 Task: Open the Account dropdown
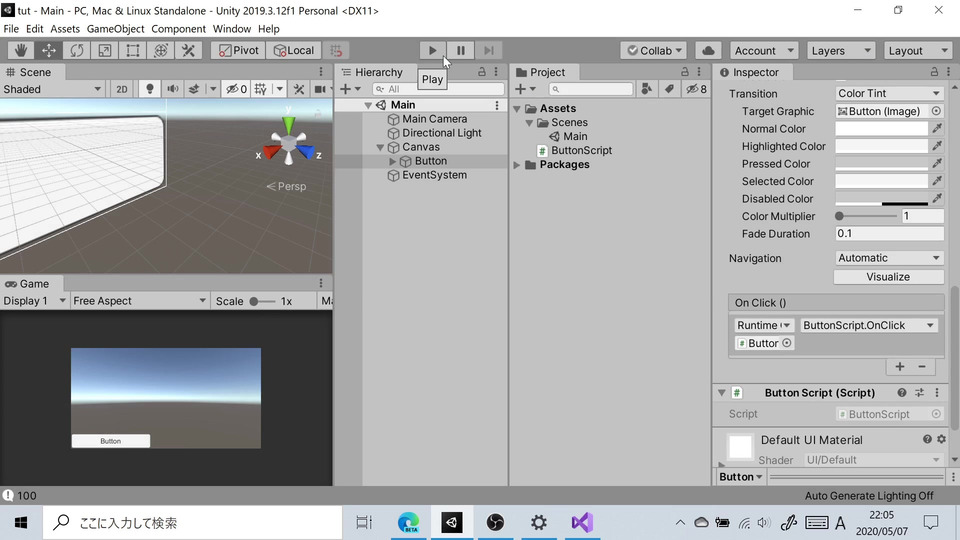point(763,50)
